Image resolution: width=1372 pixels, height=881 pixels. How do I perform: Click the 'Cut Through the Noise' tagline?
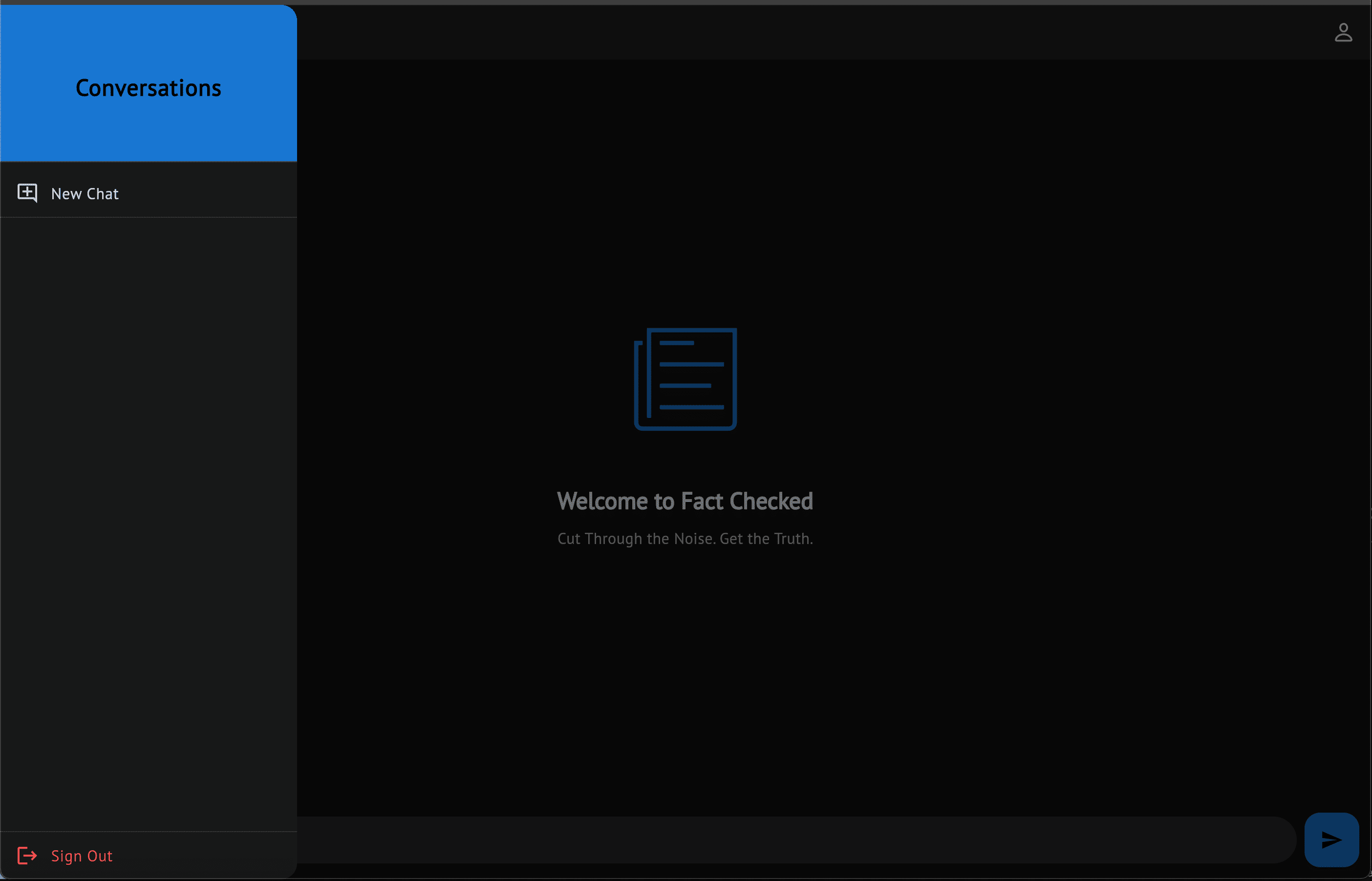(685, 539)
